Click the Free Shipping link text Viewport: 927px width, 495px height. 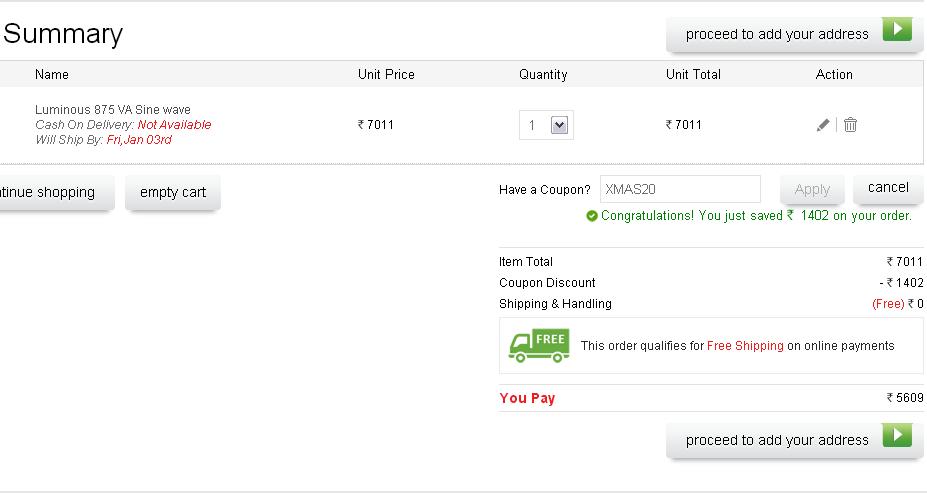point(745,346)
